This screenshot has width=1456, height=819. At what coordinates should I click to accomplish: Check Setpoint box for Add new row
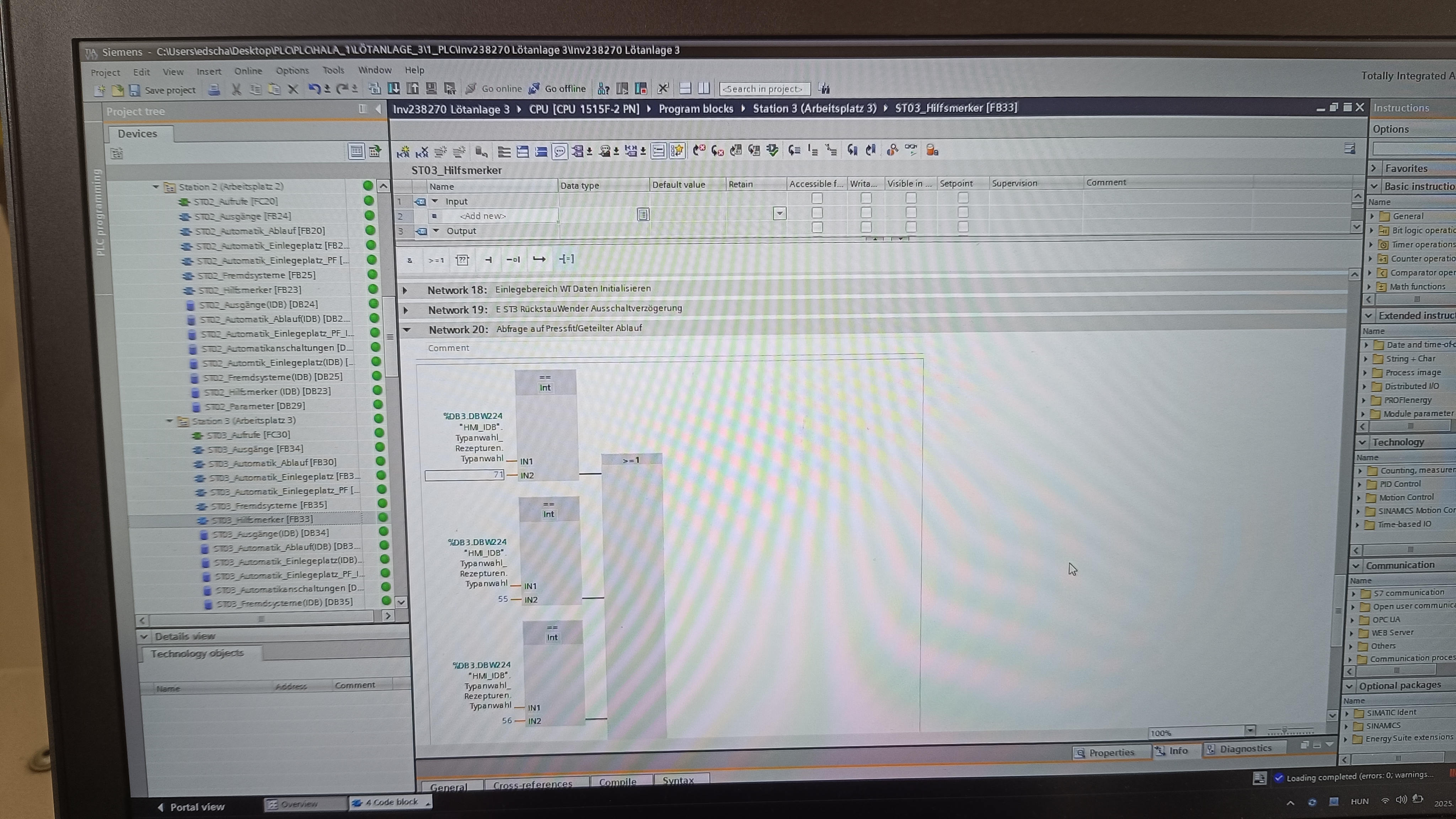[963, 213]
